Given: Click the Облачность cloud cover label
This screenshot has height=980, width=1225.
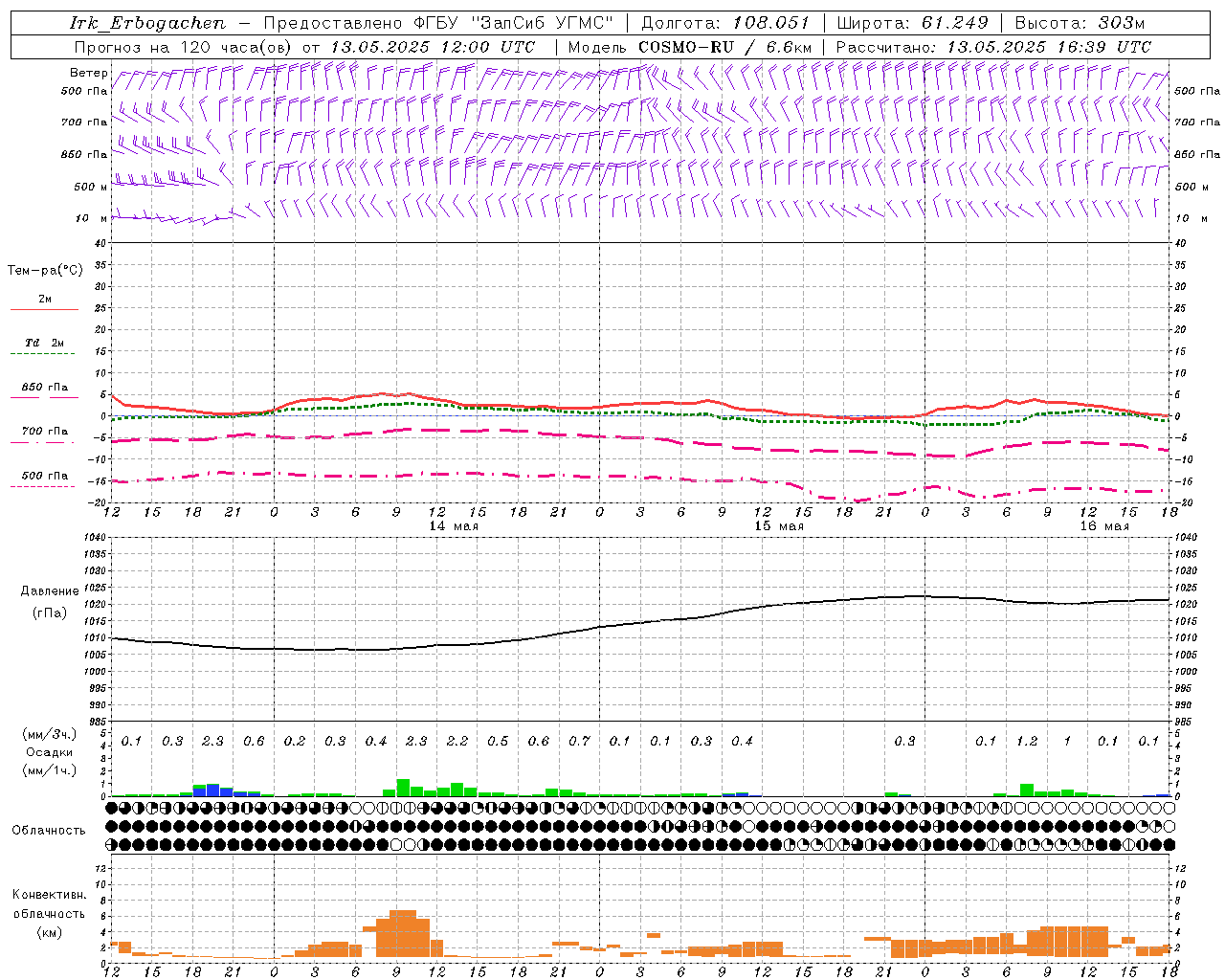Looking at the screenshot, I should 49,830.
